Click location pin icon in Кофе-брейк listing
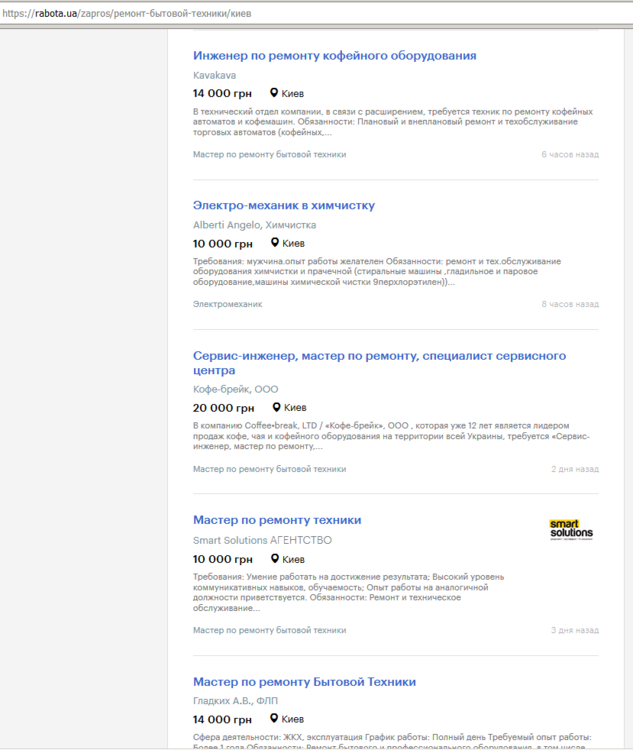This screenshot has height=750, width=633. click(x=277, y=407)
